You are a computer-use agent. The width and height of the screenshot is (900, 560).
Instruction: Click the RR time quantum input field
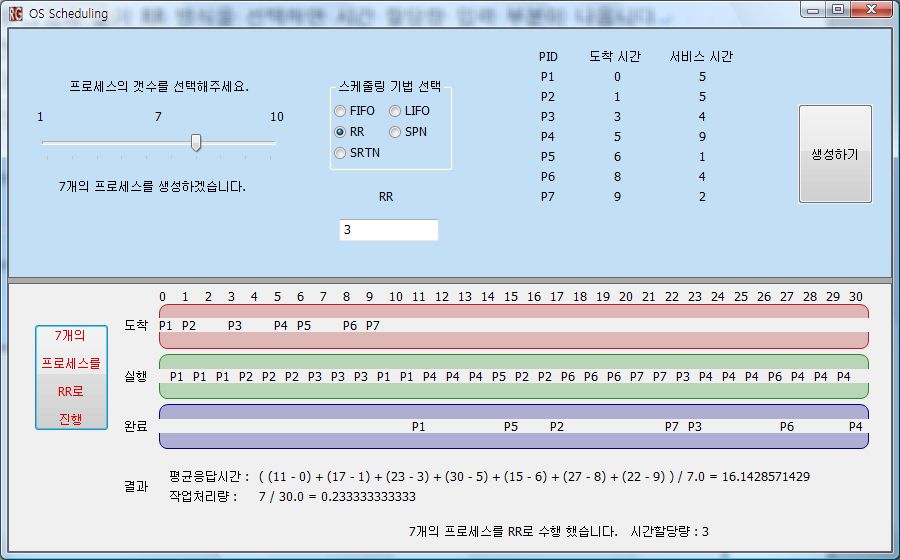(x=389, y=230)
